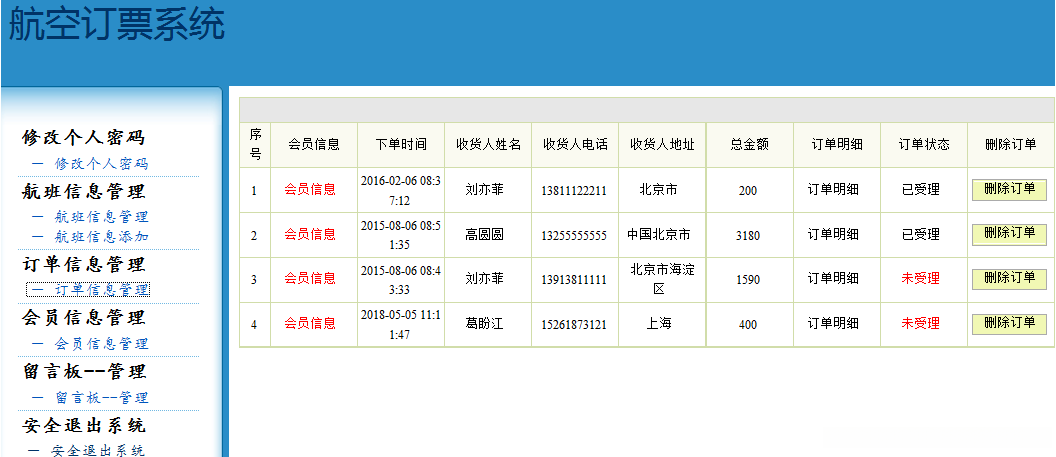
Task: Click order time 2016-02-06 08:37:12
Action: [401, 190]
